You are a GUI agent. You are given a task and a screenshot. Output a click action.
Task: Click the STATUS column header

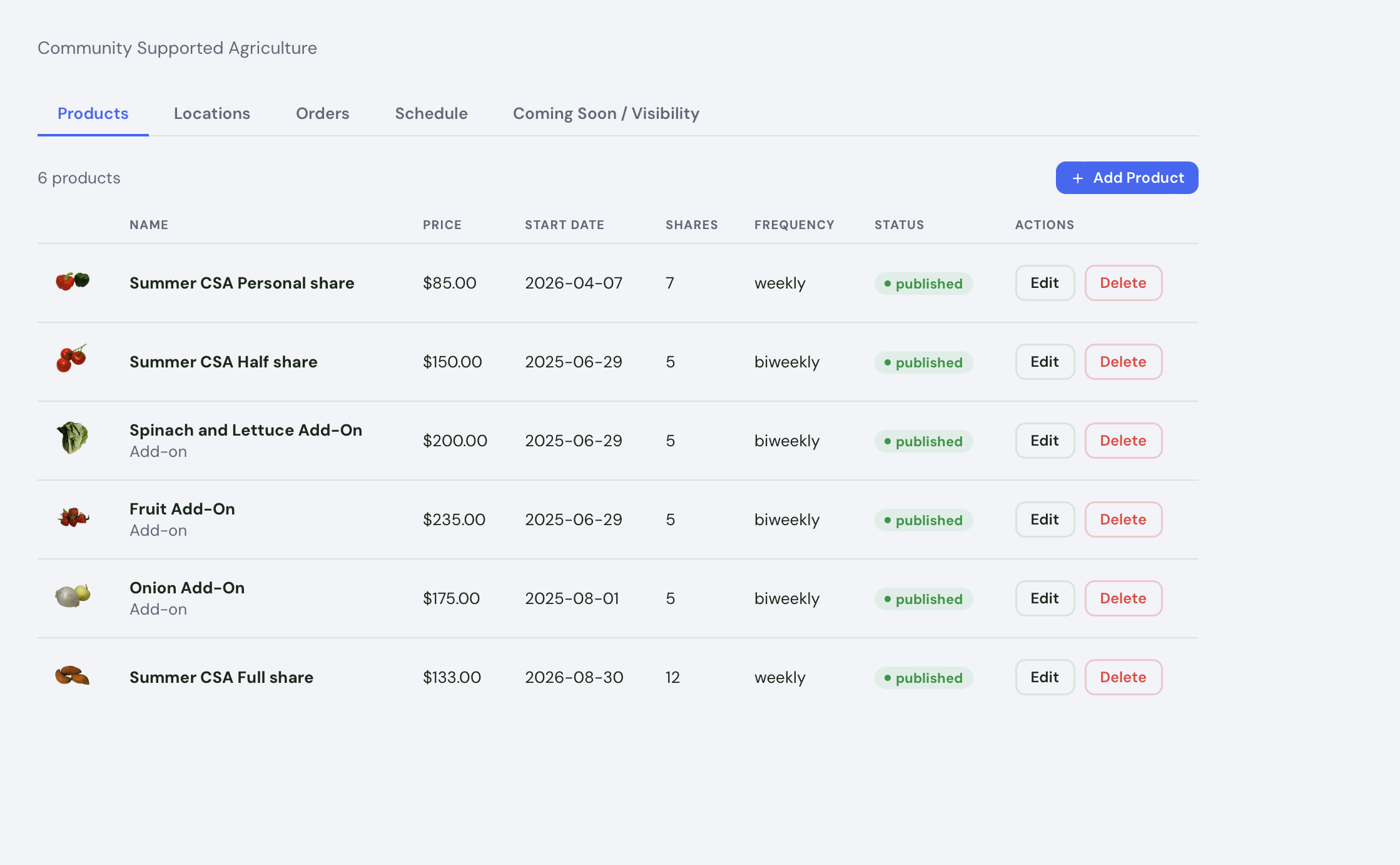899,225
